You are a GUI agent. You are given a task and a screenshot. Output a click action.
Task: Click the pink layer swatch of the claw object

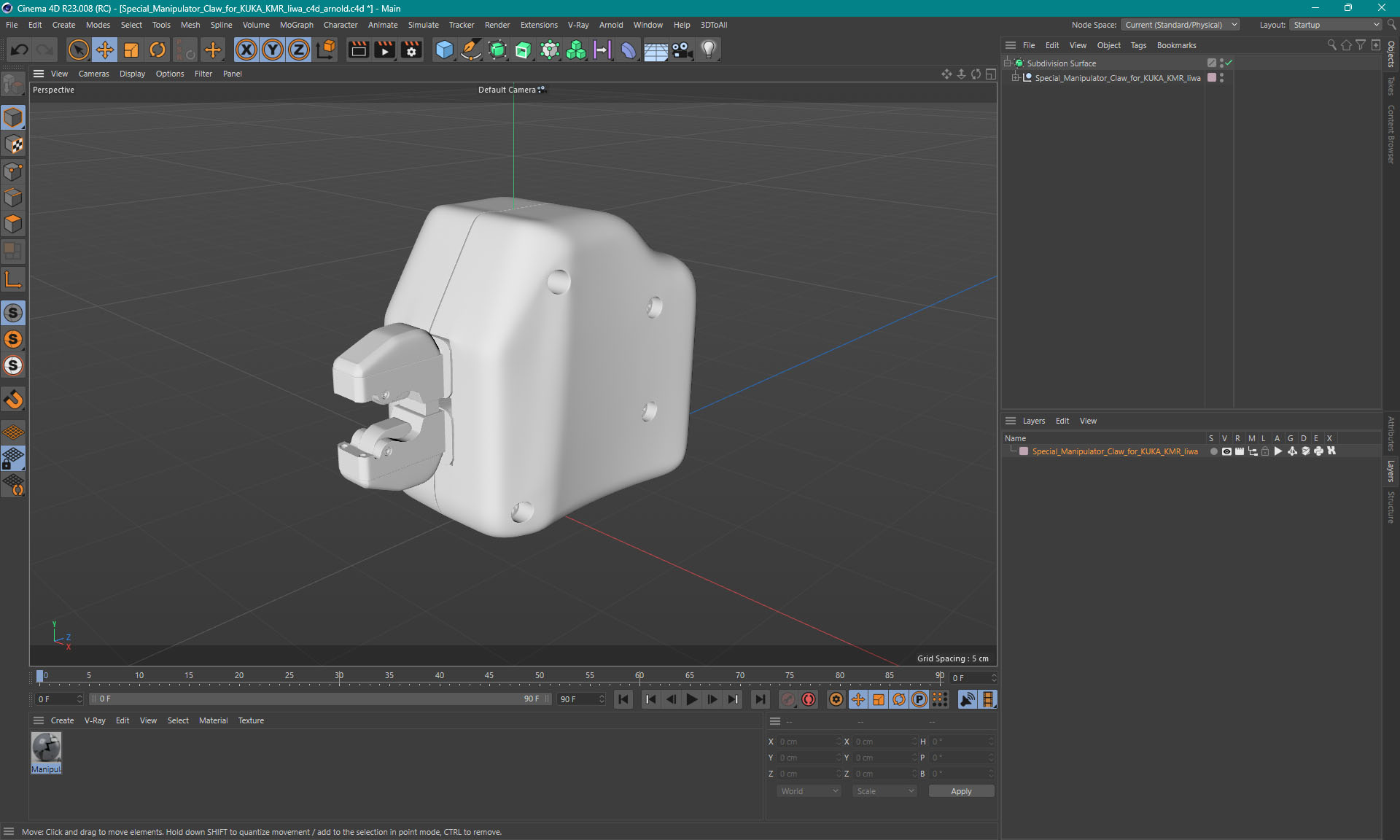pos(1212,77)
